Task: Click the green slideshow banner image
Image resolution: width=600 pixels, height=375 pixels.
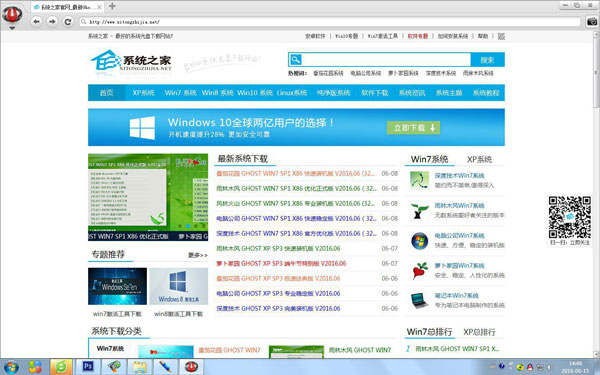Action: 148,197
